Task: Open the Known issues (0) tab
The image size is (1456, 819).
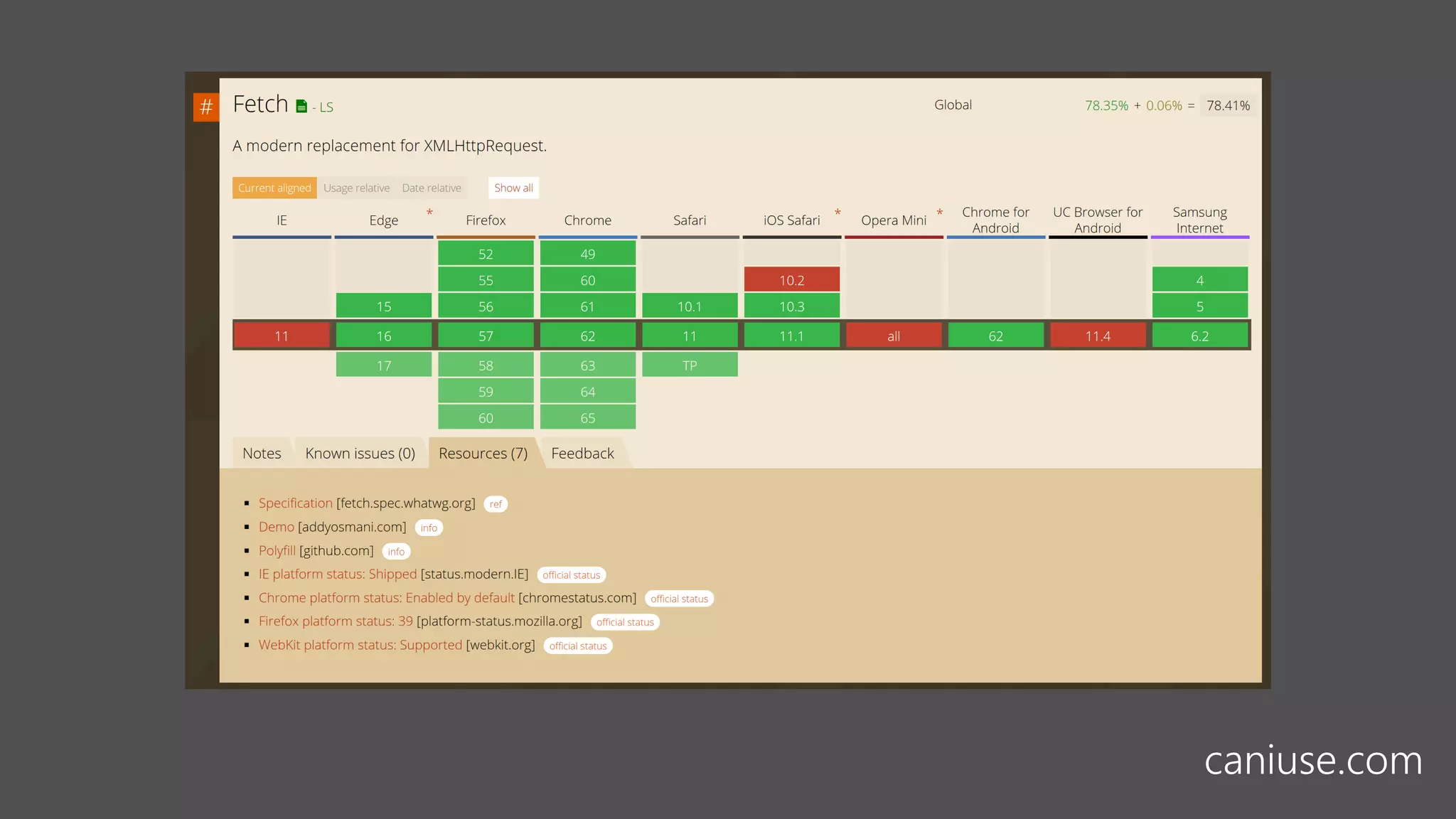Action: click(x=360, y=454)
